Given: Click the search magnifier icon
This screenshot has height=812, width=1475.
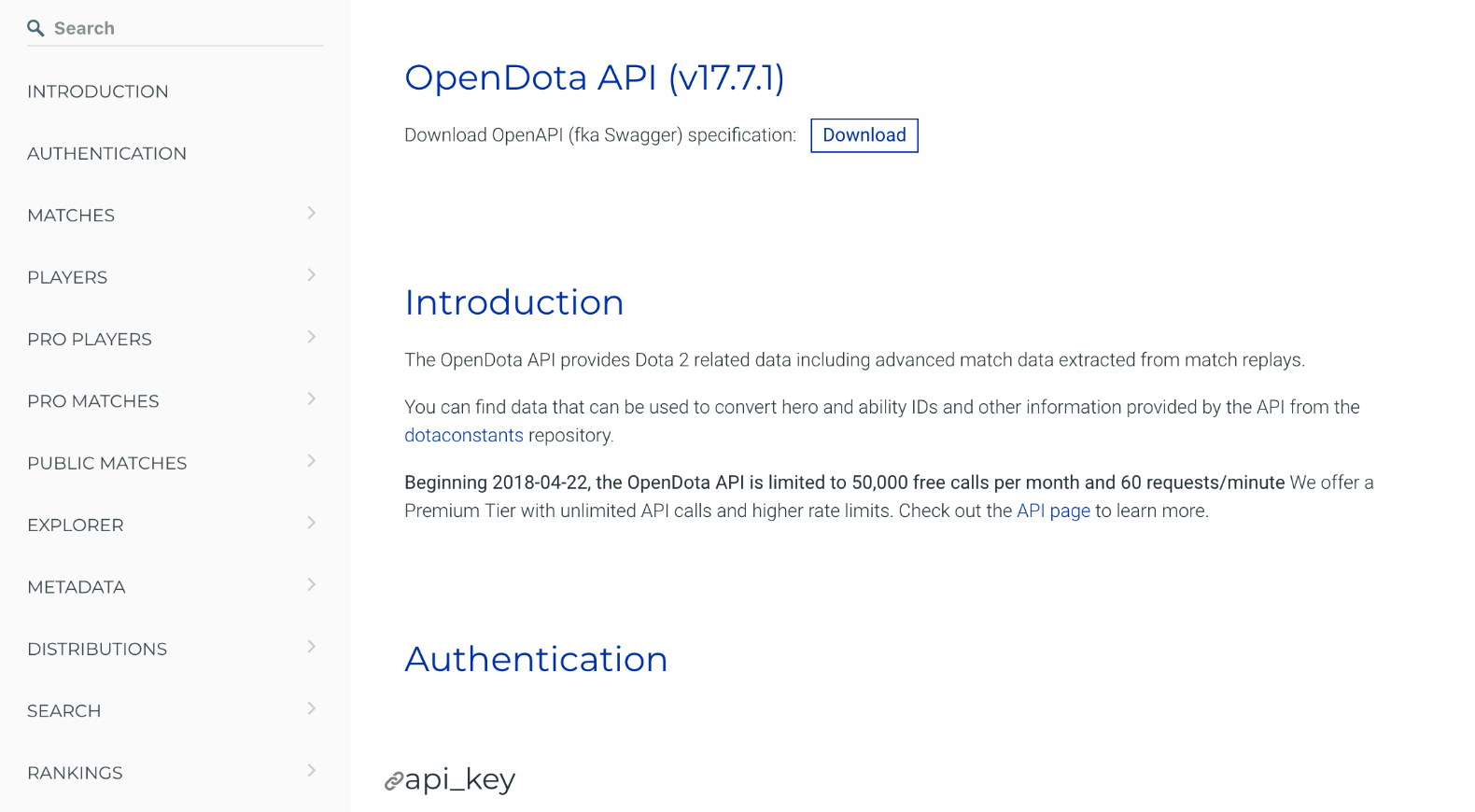Looking at the screenshot, I should tap(35, 28).
